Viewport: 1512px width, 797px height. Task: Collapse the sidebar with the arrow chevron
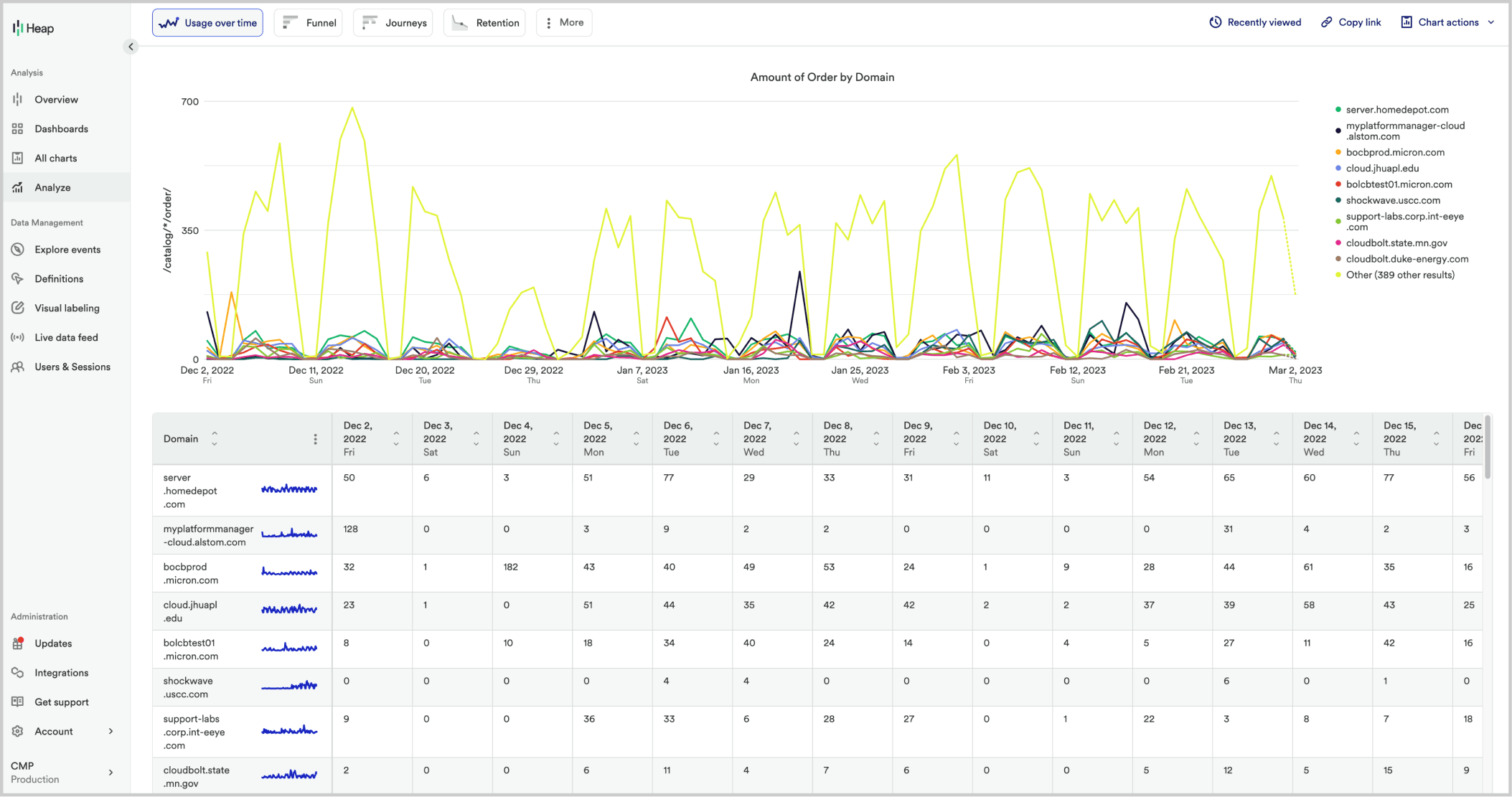(x=131, y=47)
